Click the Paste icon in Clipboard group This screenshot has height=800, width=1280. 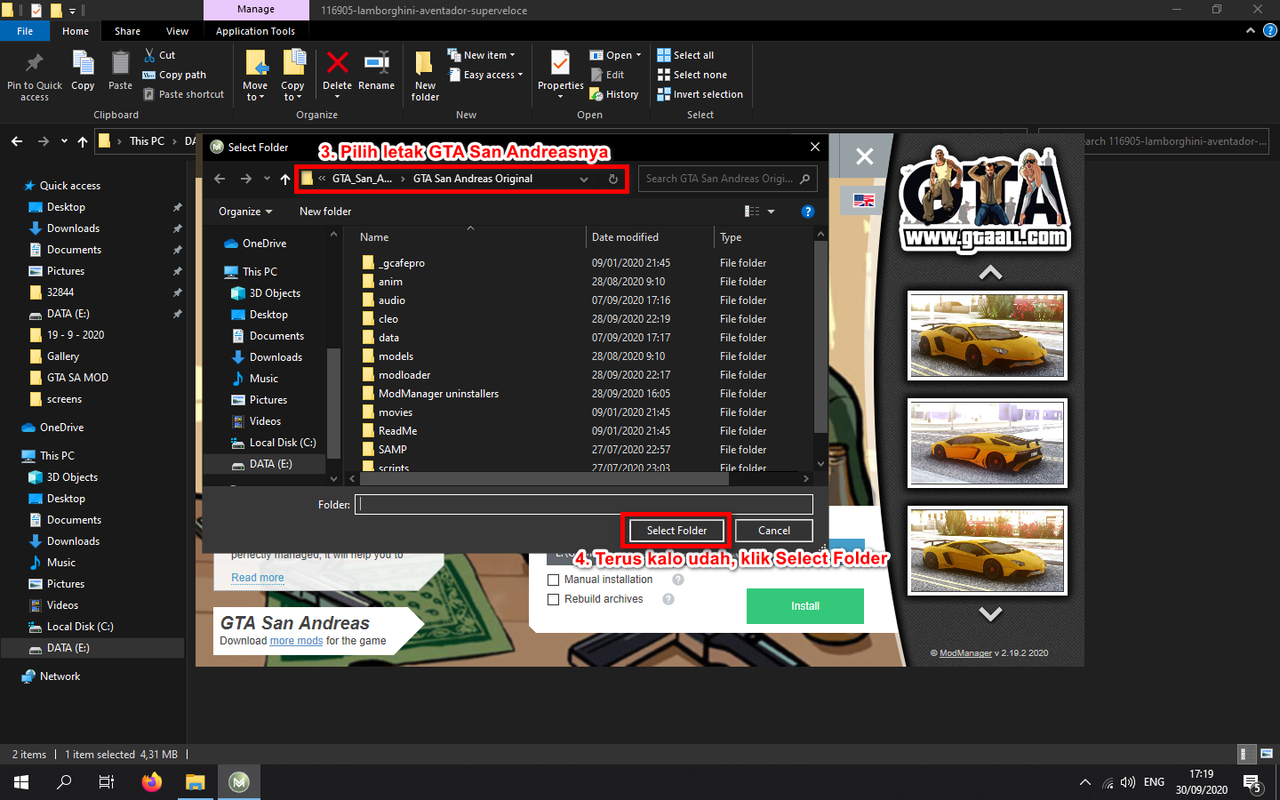click(121, 62)
